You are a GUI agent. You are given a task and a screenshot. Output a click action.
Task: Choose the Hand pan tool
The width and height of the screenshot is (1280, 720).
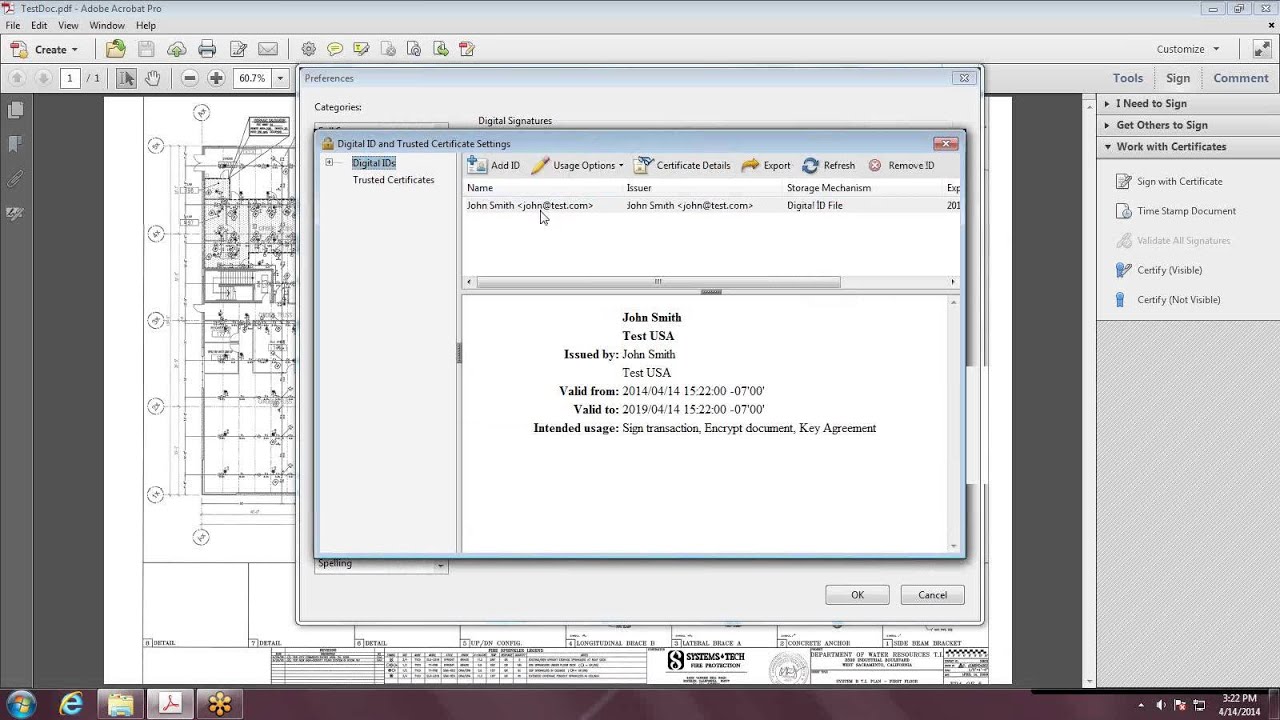tap(152, 78)
